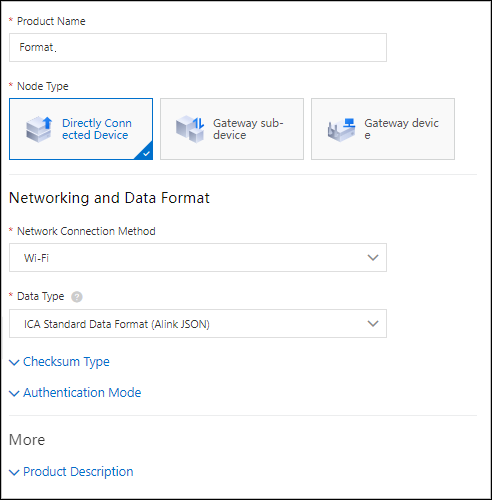
Task: Open the Data Type dropdown arrow
Action: [373, 324]
